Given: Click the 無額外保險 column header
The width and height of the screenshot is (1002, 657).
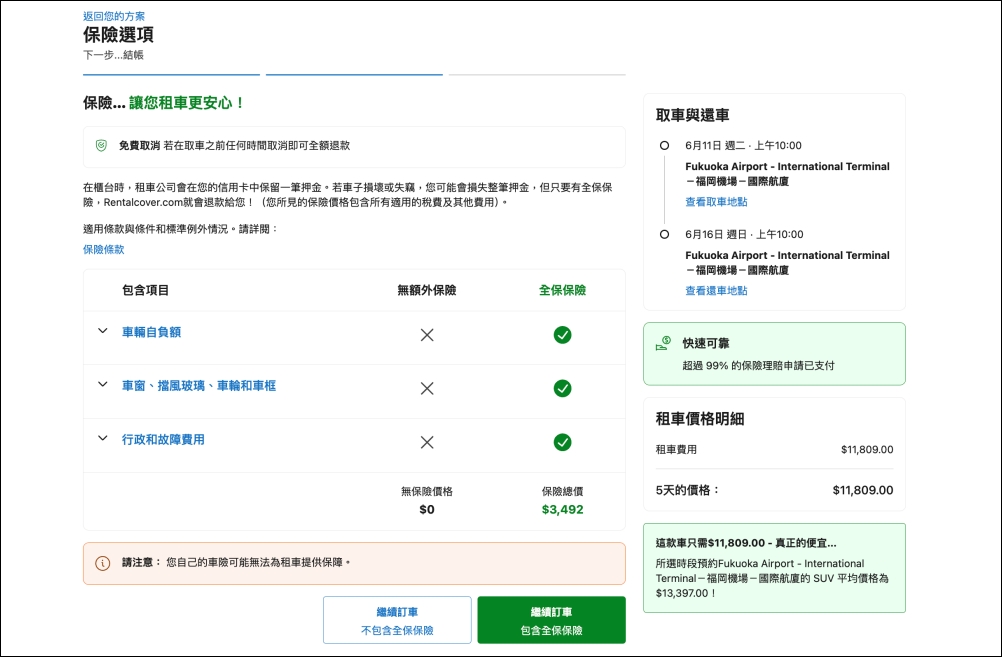Looking at the screenshot, I should pyautogui.click(x=427, y=290).
